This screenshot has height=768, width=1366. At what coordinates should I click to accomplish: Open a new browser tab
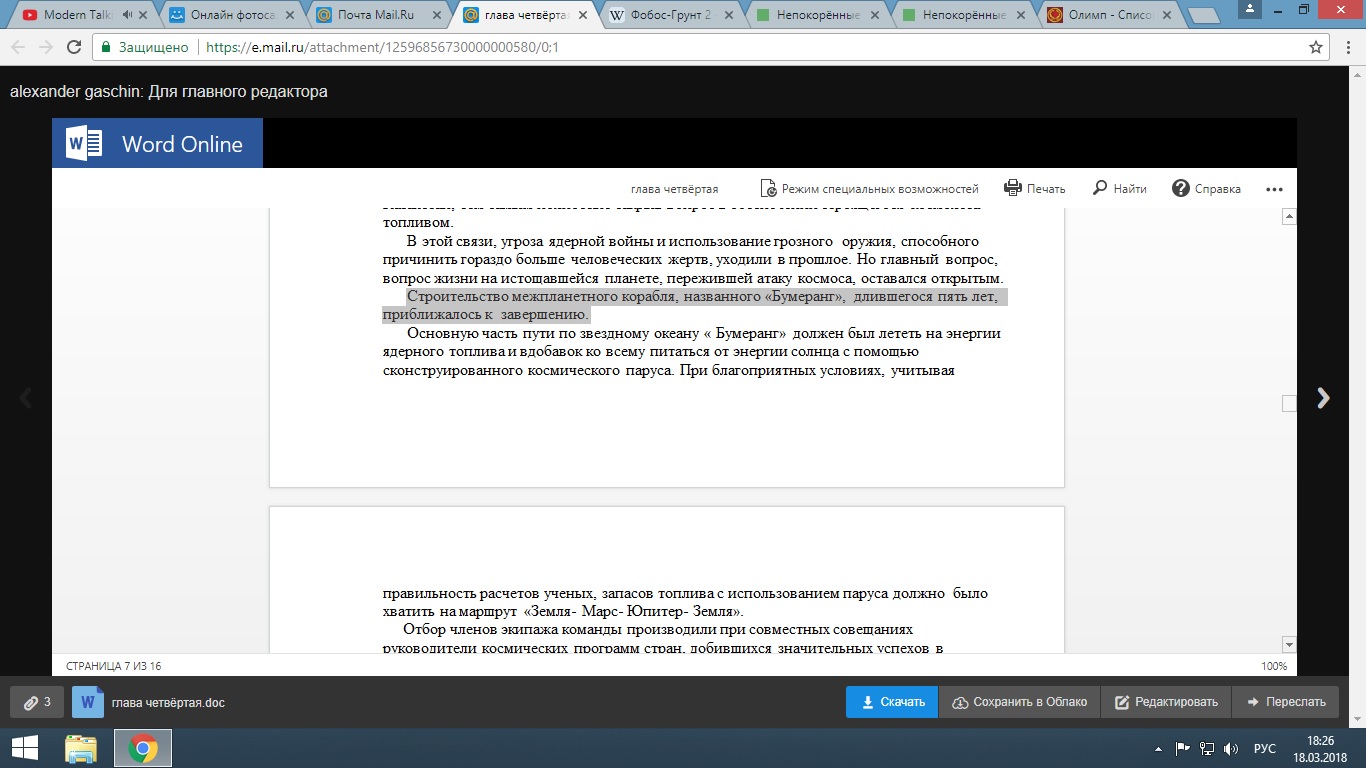pos(1203,16)
